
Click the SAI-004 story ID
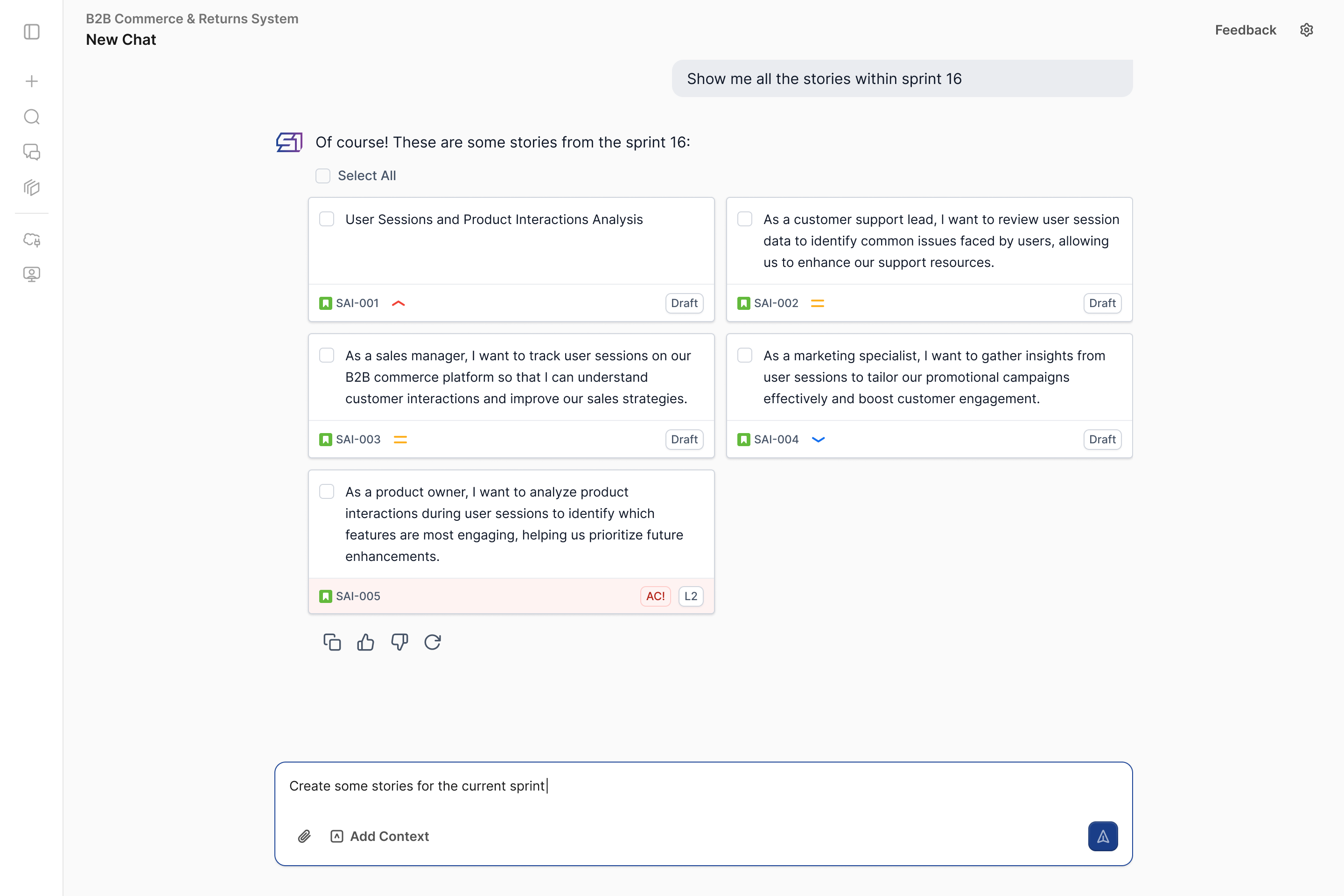[777, 440]
